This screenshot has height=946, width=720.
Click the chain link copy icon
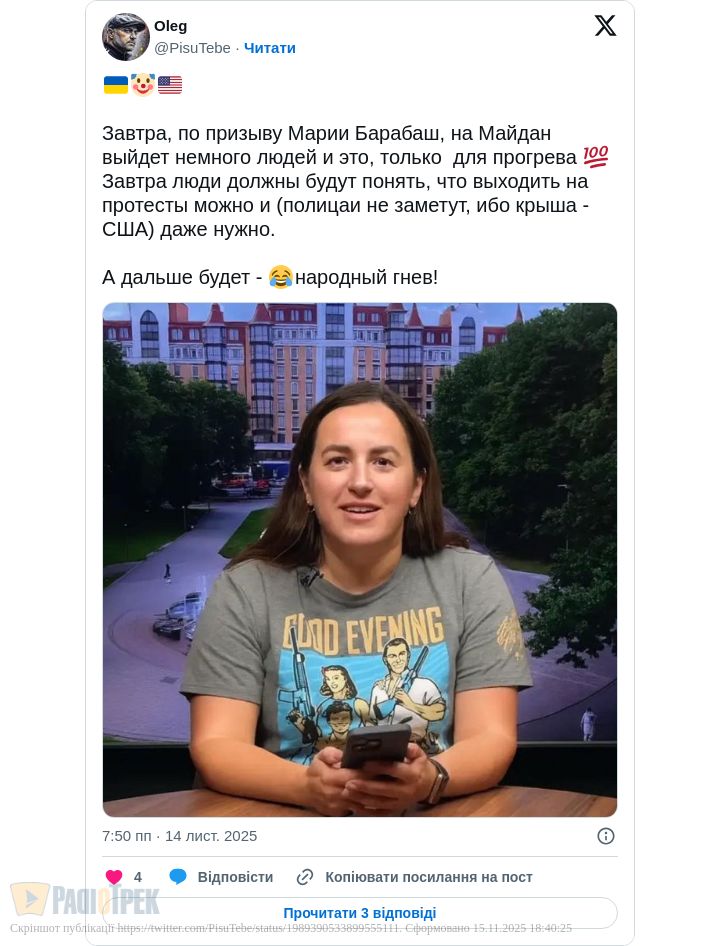pos(305,877)
